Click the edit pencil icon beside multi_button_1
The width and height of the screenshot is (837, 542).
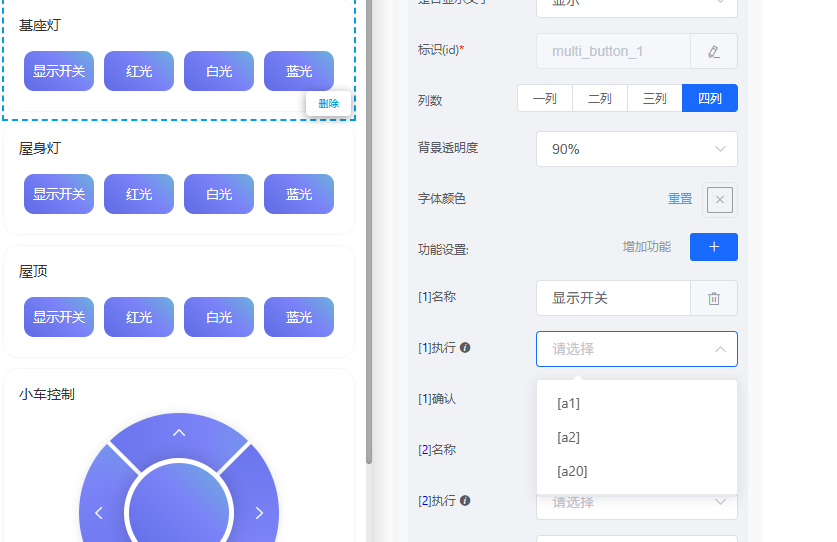pos(714,51)
